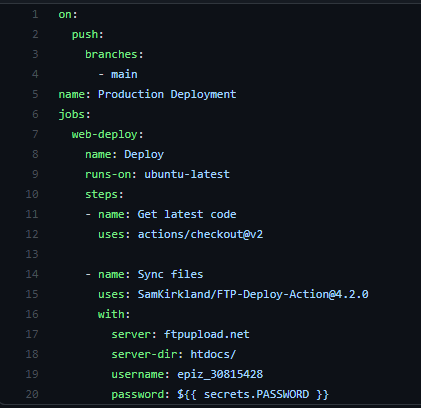This screenshot has width=421, height=408.
Task: Click line number 5 in the gutter
Action: pos(35,94)
